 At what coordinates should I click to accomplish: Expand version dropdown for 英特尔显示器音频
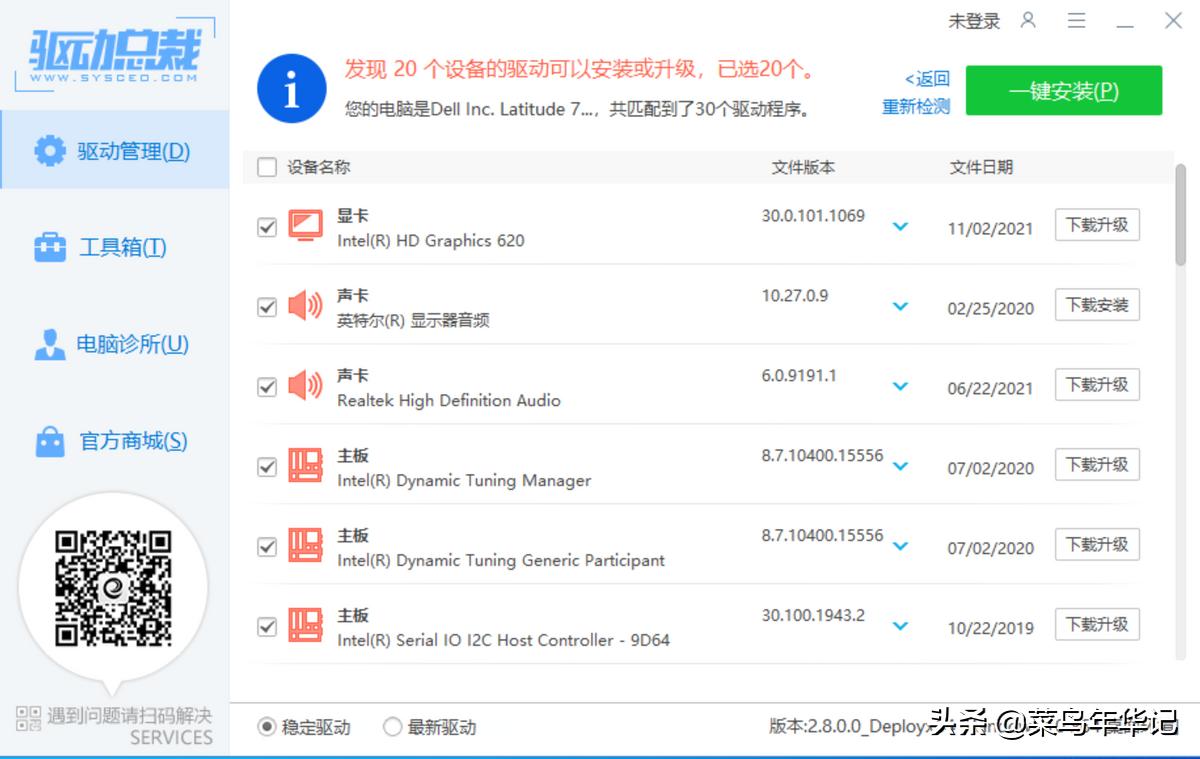click(x=899, y=307)
